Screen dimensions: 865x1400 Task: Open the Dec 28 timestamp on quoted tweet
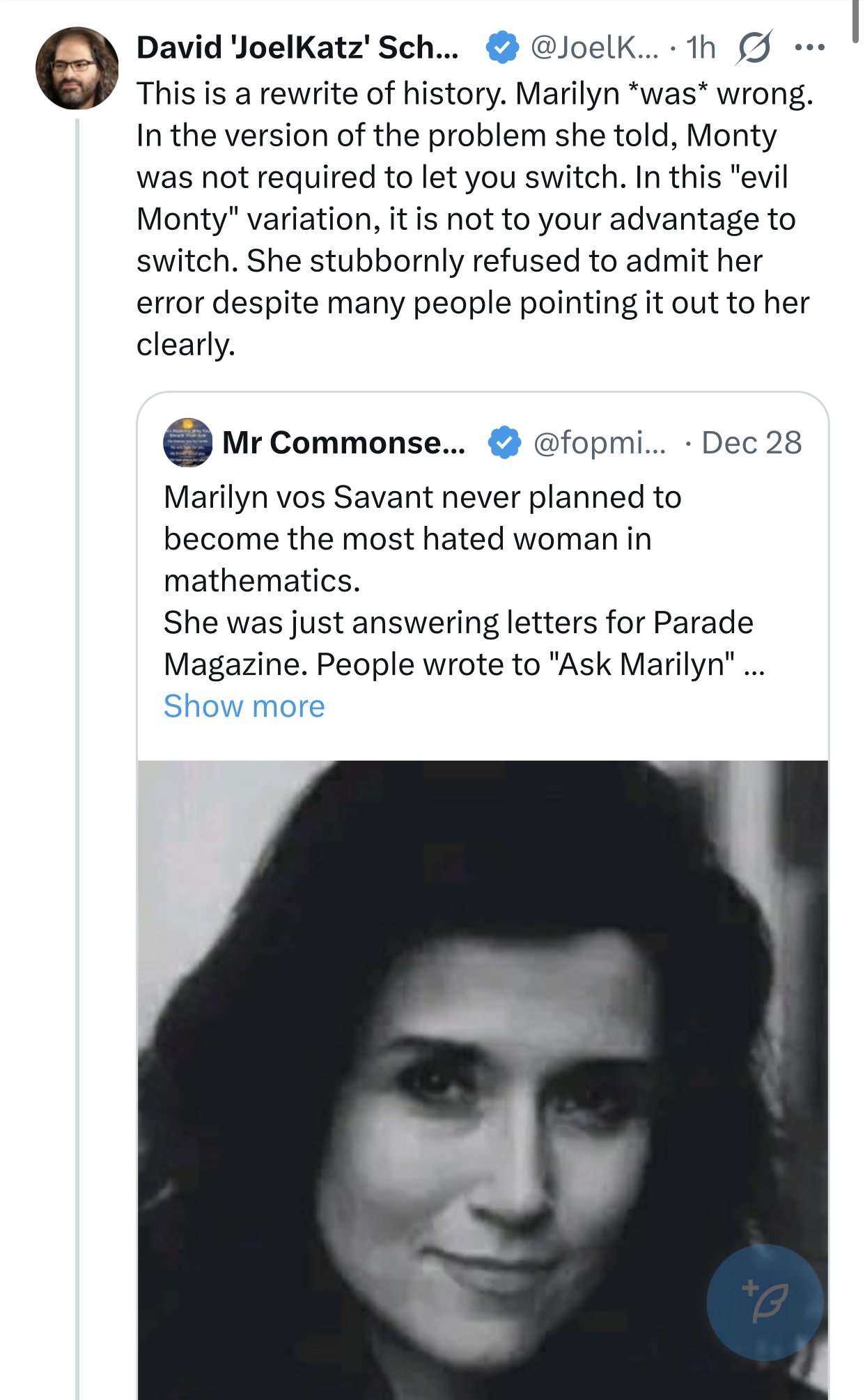tap(751, 442)
